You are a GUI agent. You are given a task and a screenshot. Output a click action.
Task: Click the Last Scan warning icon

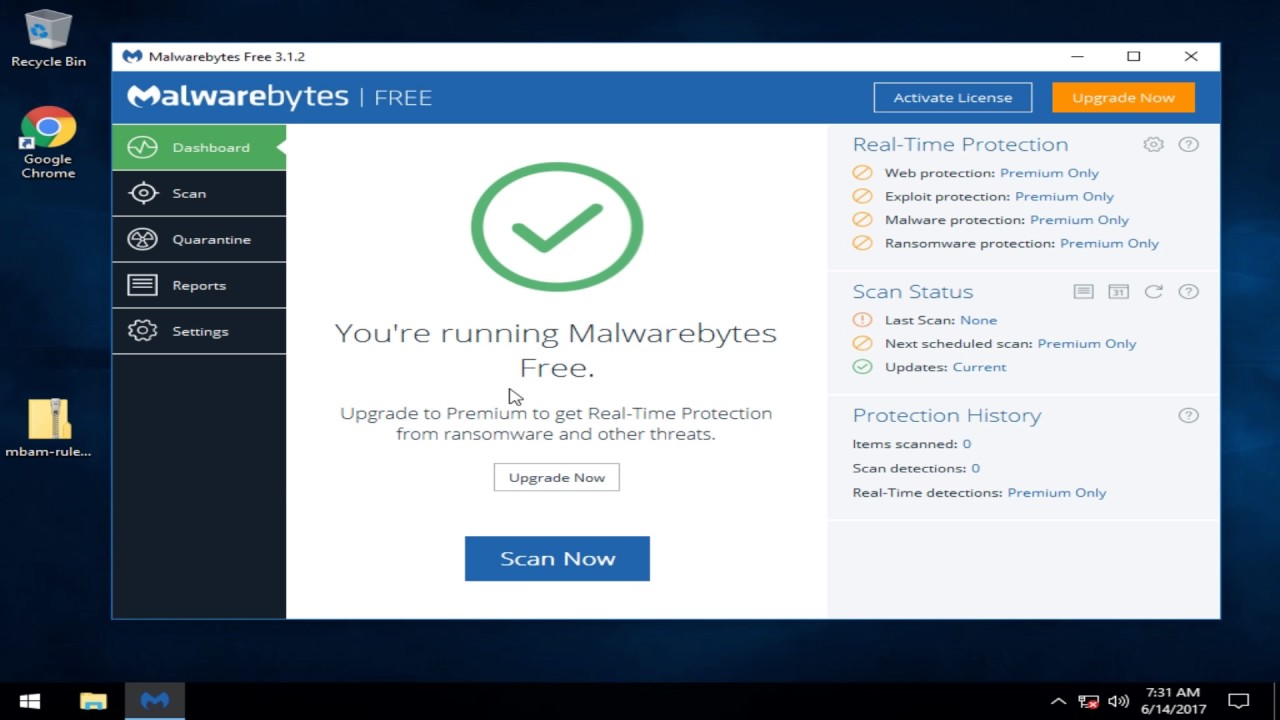click(x=862, y=320)
